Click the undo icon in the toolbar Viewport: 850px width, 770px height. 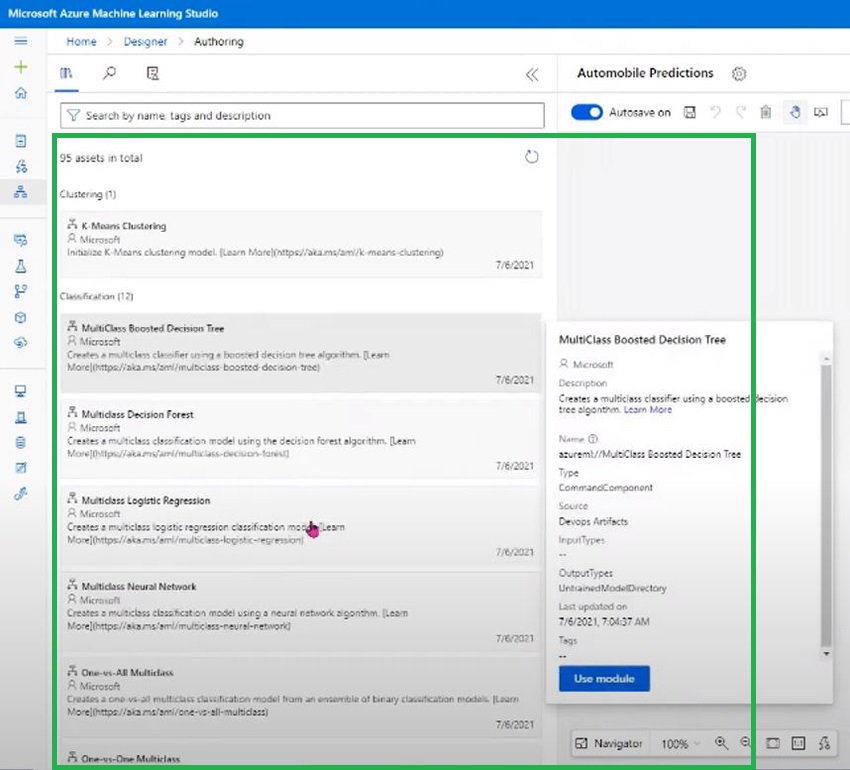716,112
